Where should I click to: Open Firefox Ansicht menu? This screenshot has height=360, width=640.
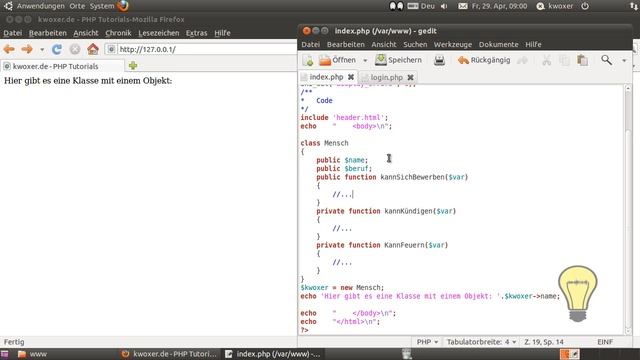tap(86, 33)
